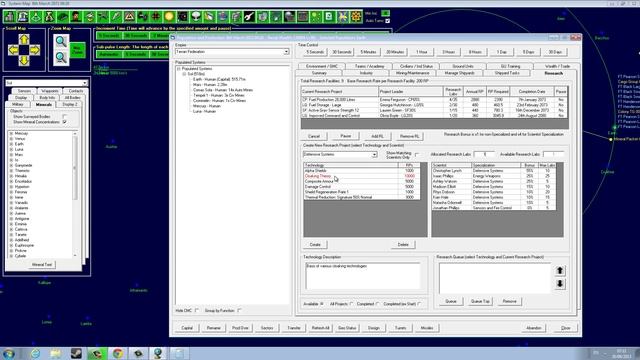
Task: Select the Available radio option
Action: click(x=322, y=304)
